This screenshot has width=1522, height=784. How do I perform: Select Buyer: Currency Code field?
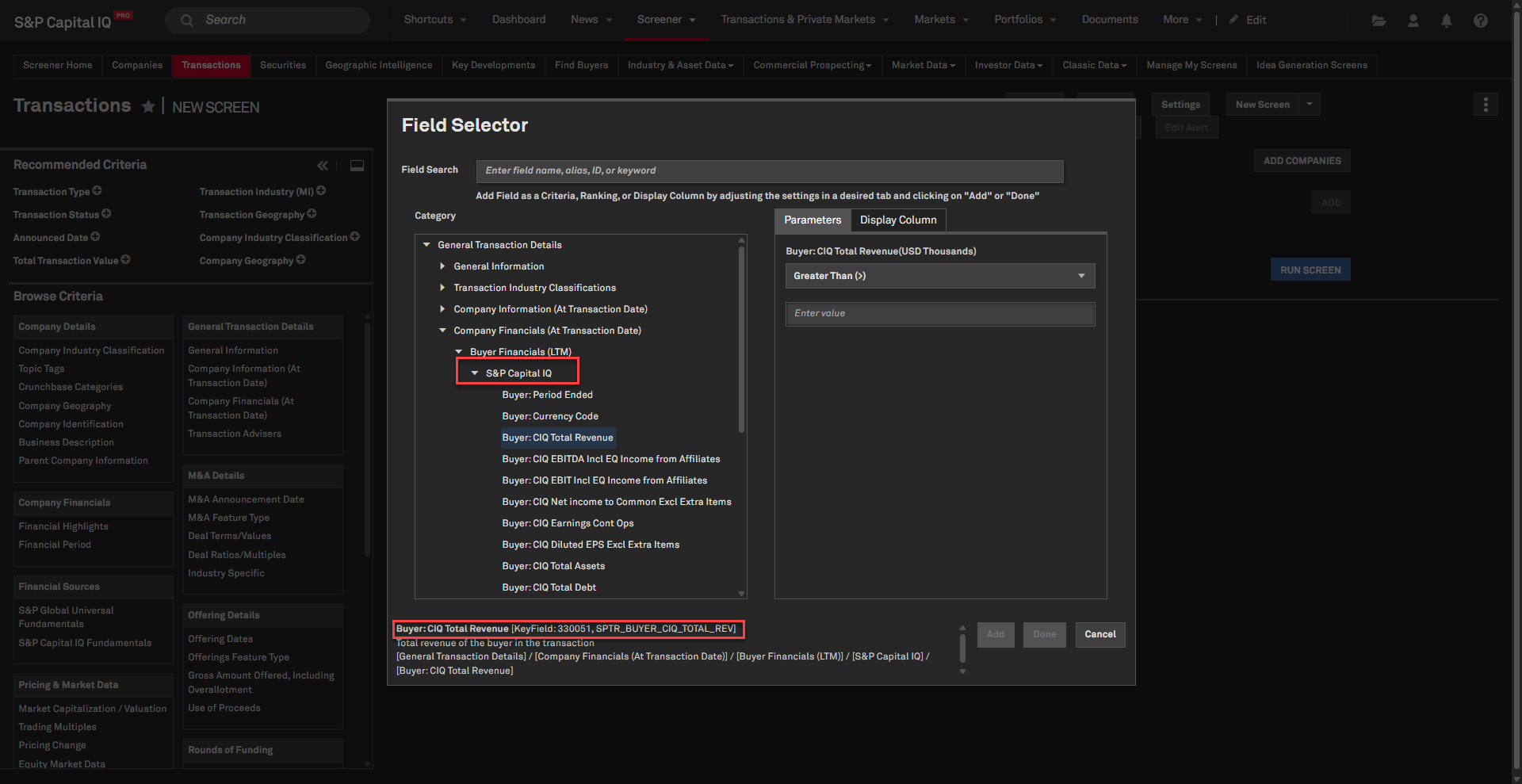550,416
